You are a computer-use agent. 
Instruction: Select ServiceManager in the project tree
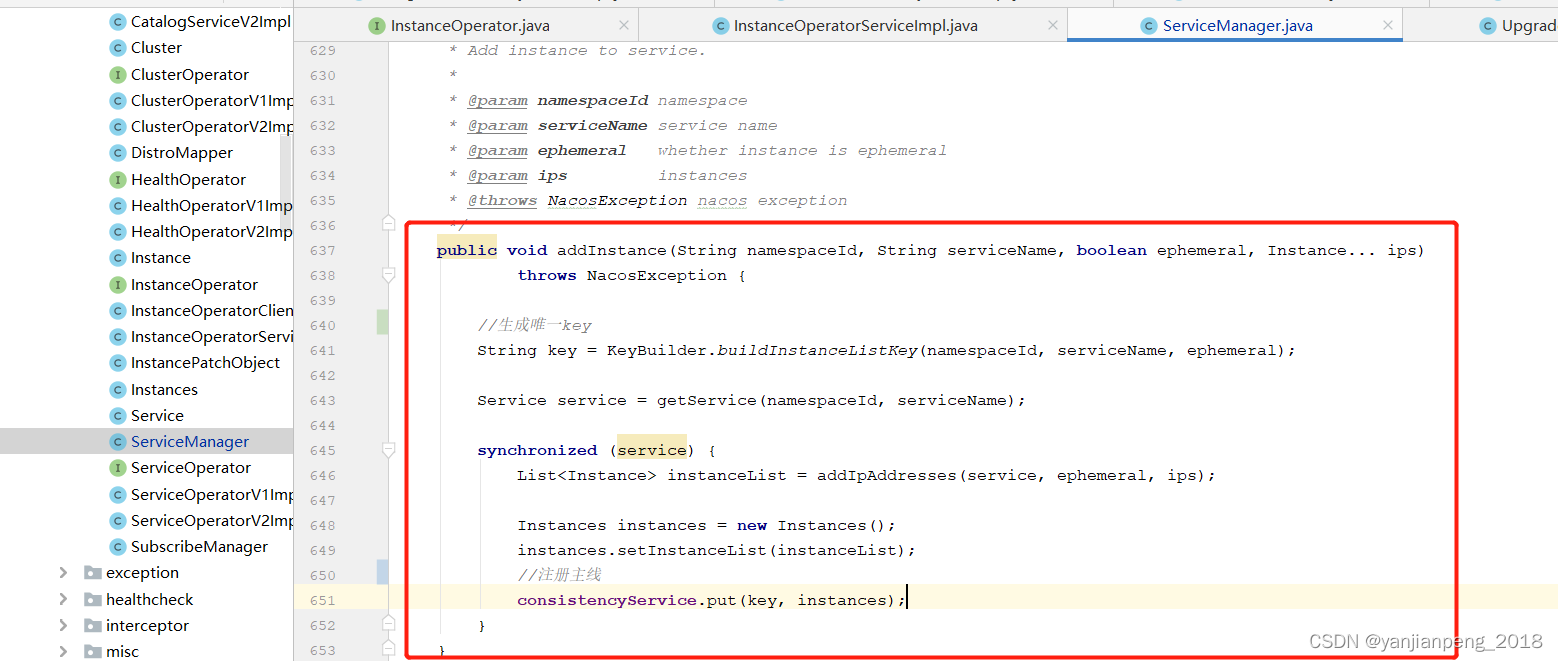pos(189,441)
